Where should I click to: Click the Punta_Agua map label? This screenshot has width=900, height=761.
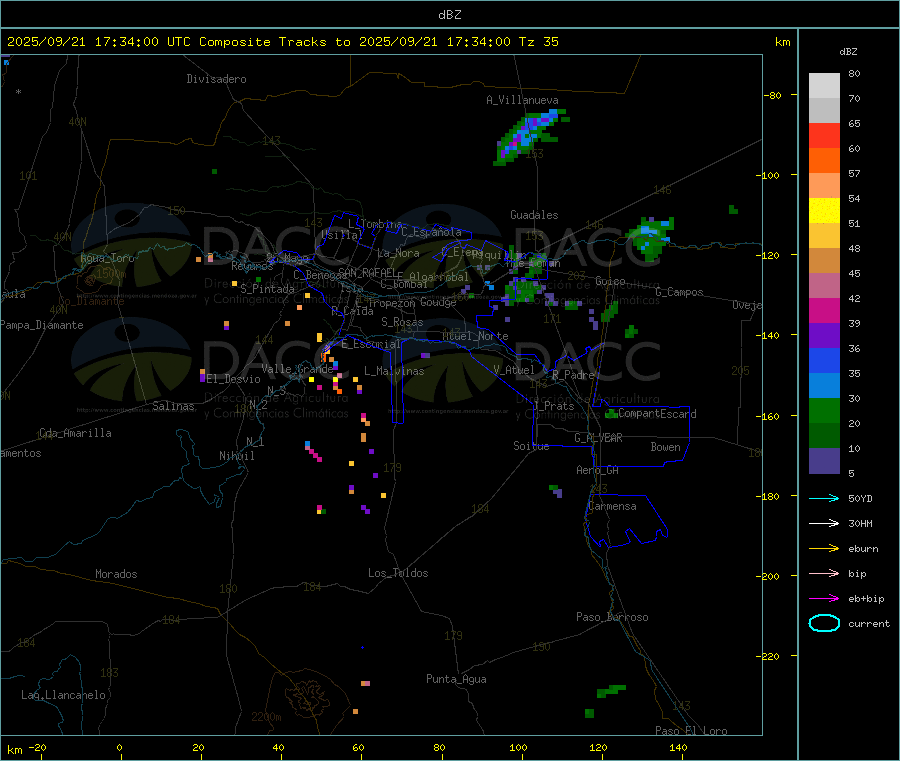tap(456, 679)
